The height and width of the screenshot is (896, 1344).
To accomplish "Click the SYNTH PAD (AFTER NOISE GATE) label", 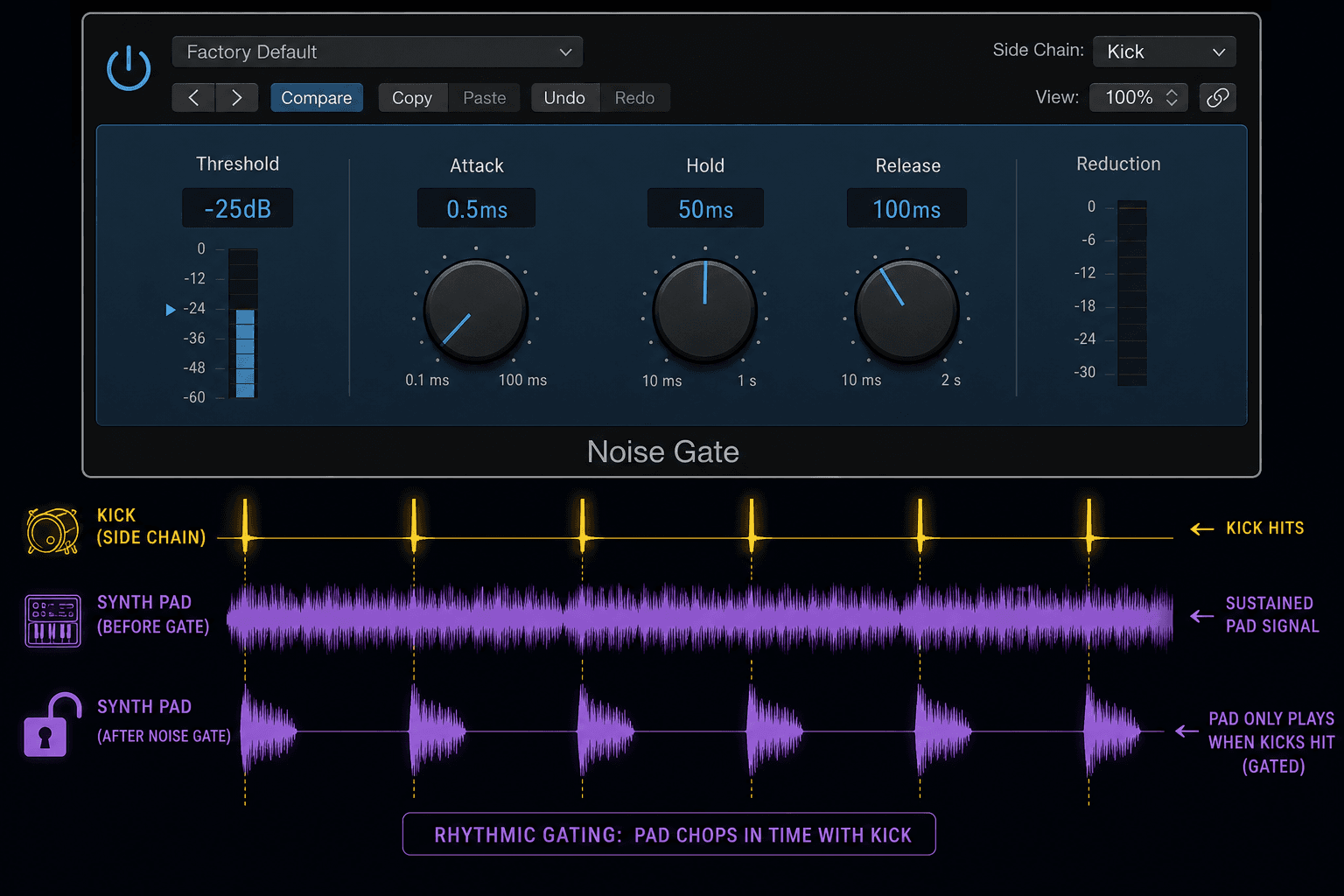I will click(x=164, y=721).
